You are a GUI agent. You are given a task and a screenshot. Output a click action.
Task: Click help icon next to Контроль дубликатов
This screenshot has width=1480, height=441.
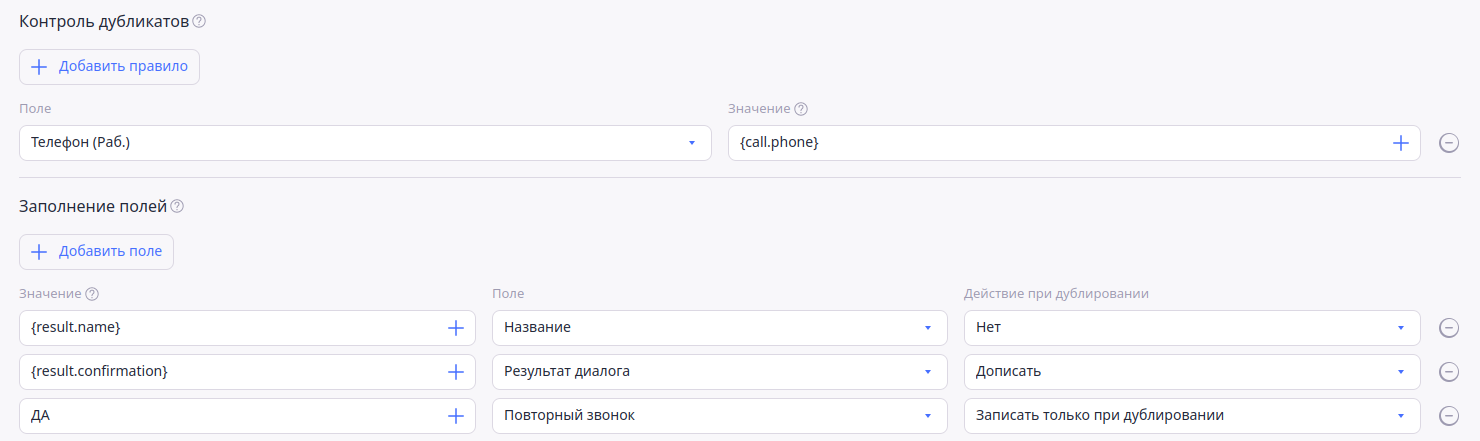[199, 21]
